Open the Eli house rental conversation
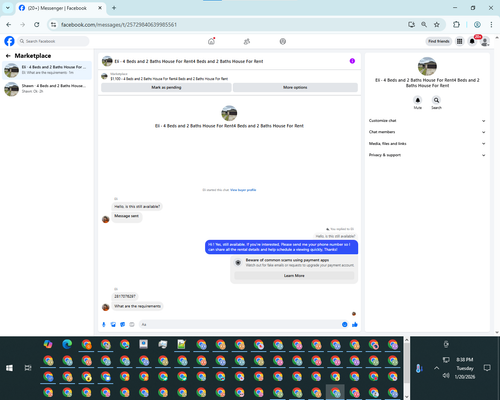Screen dimensions: 500x400 click(x=47, y=70)
